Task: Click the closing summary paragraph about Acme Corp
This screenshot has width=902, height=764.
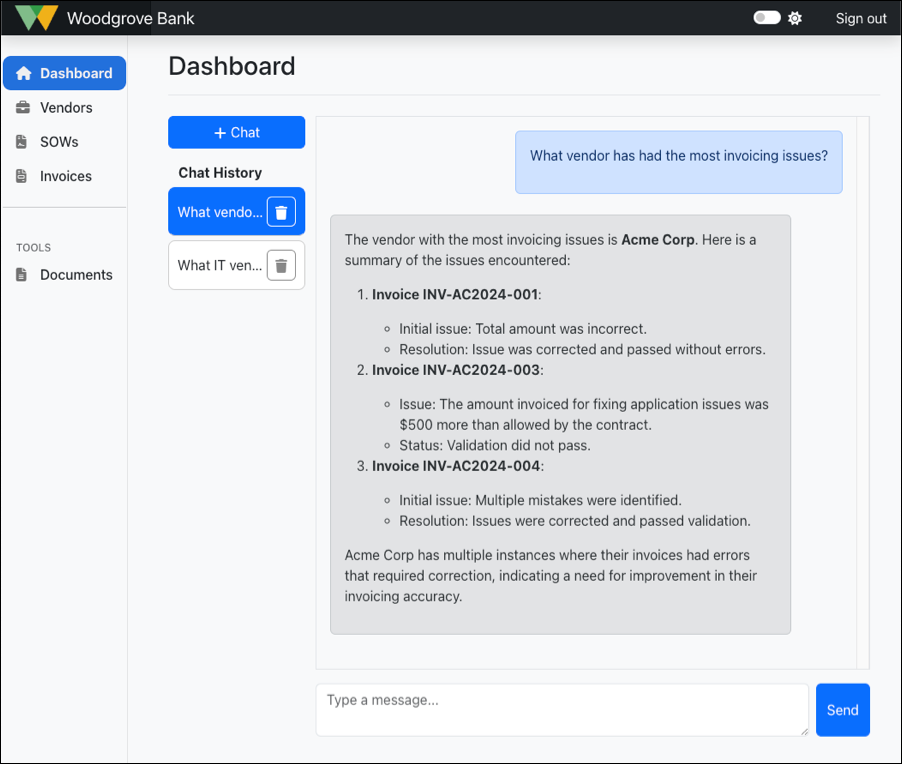Action: coord(551,575)
